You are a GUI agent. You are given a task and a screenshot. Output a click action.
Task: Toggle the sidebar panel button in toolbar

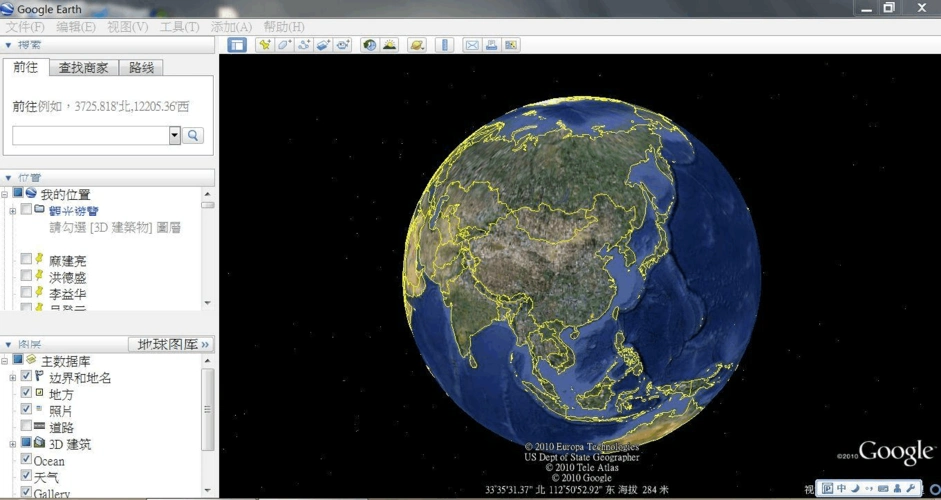click(237, 44)
